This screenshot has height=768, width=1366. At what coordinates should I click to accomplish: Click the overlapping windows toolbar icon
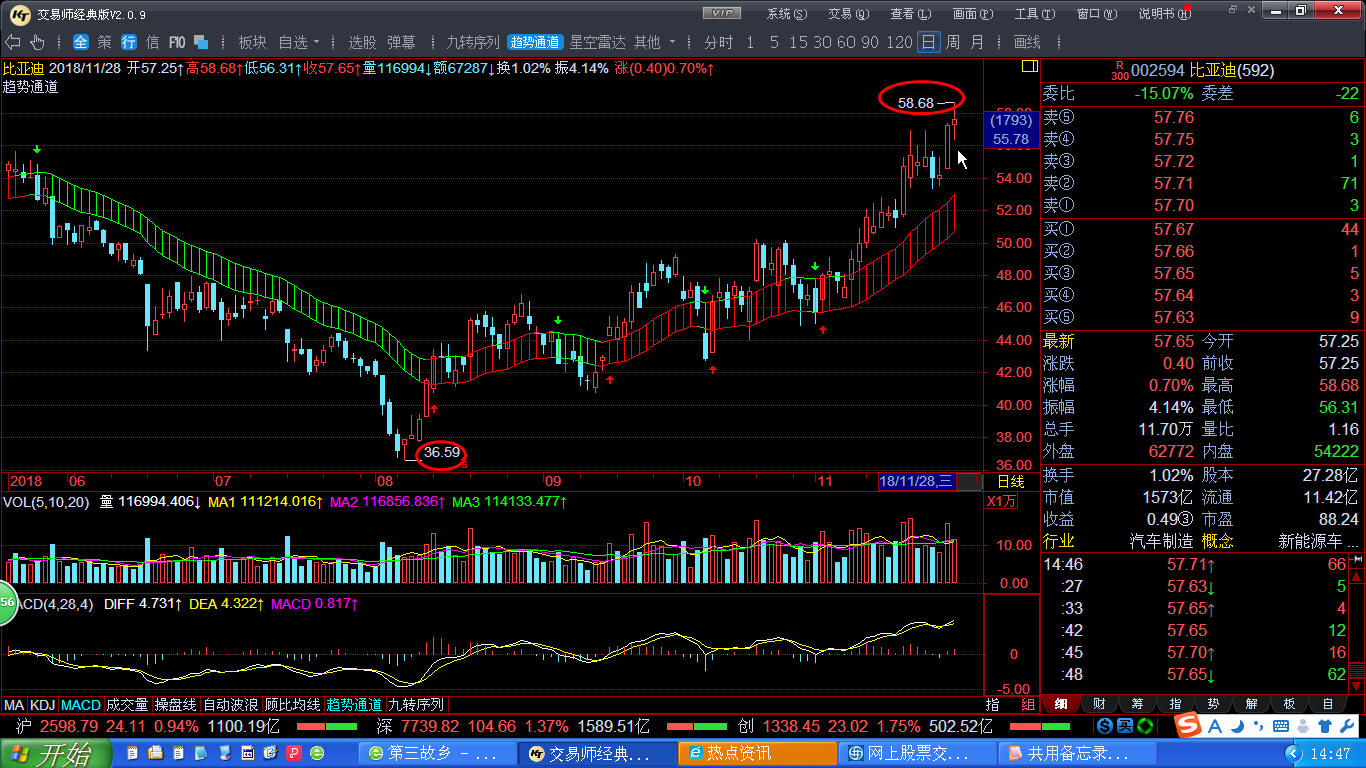pos(201,42)
